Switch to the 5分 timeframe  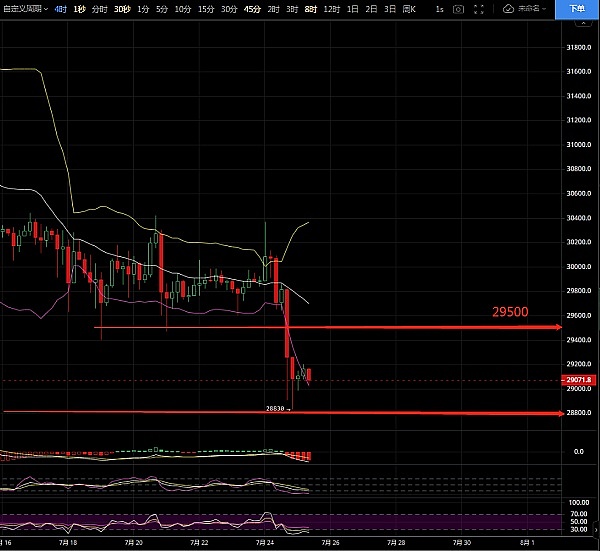[162, 9]
